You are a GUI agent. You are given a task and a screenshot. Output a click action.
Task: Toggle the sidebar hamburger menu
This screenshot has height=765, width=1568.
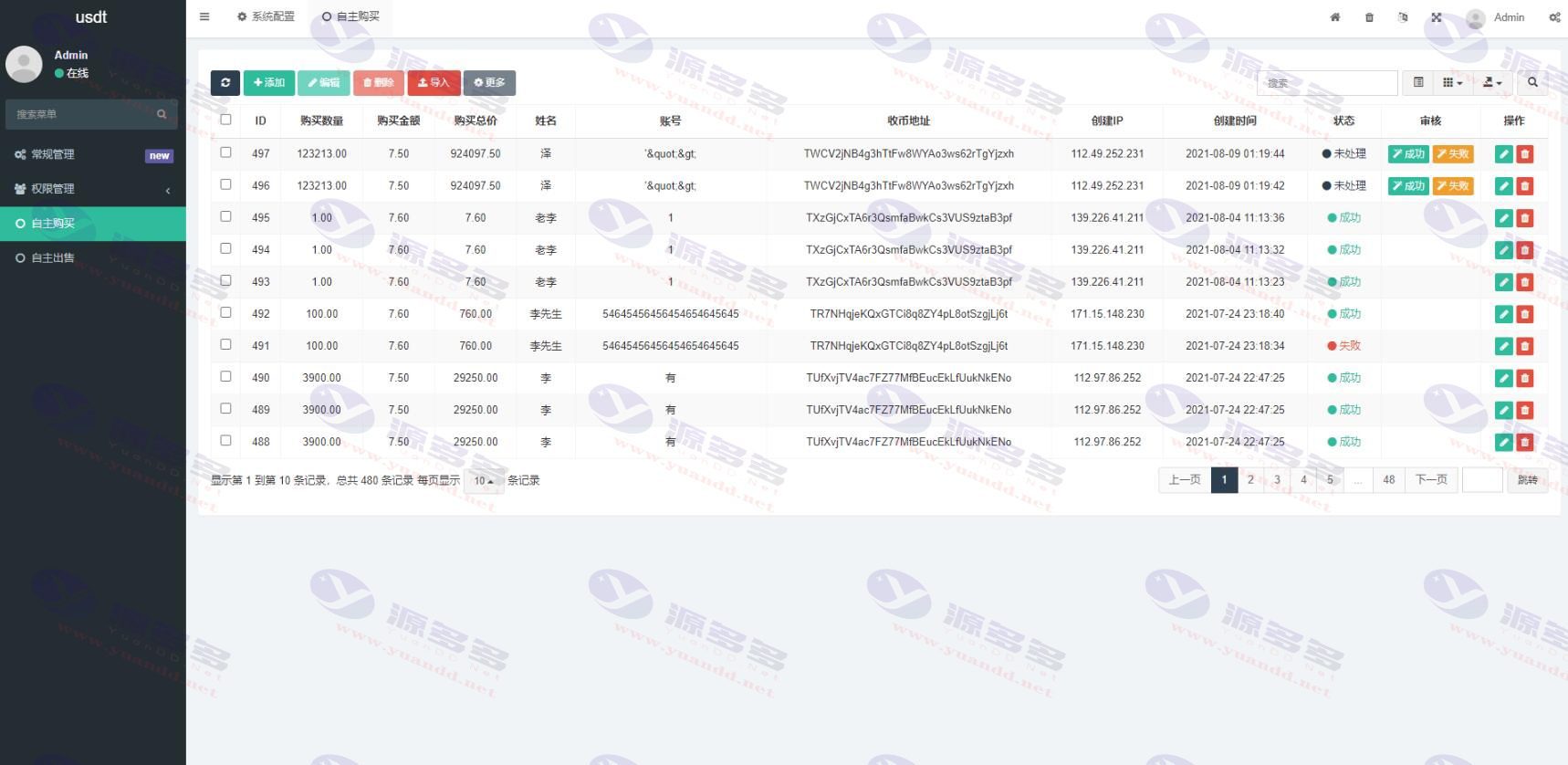coord(204,16)
